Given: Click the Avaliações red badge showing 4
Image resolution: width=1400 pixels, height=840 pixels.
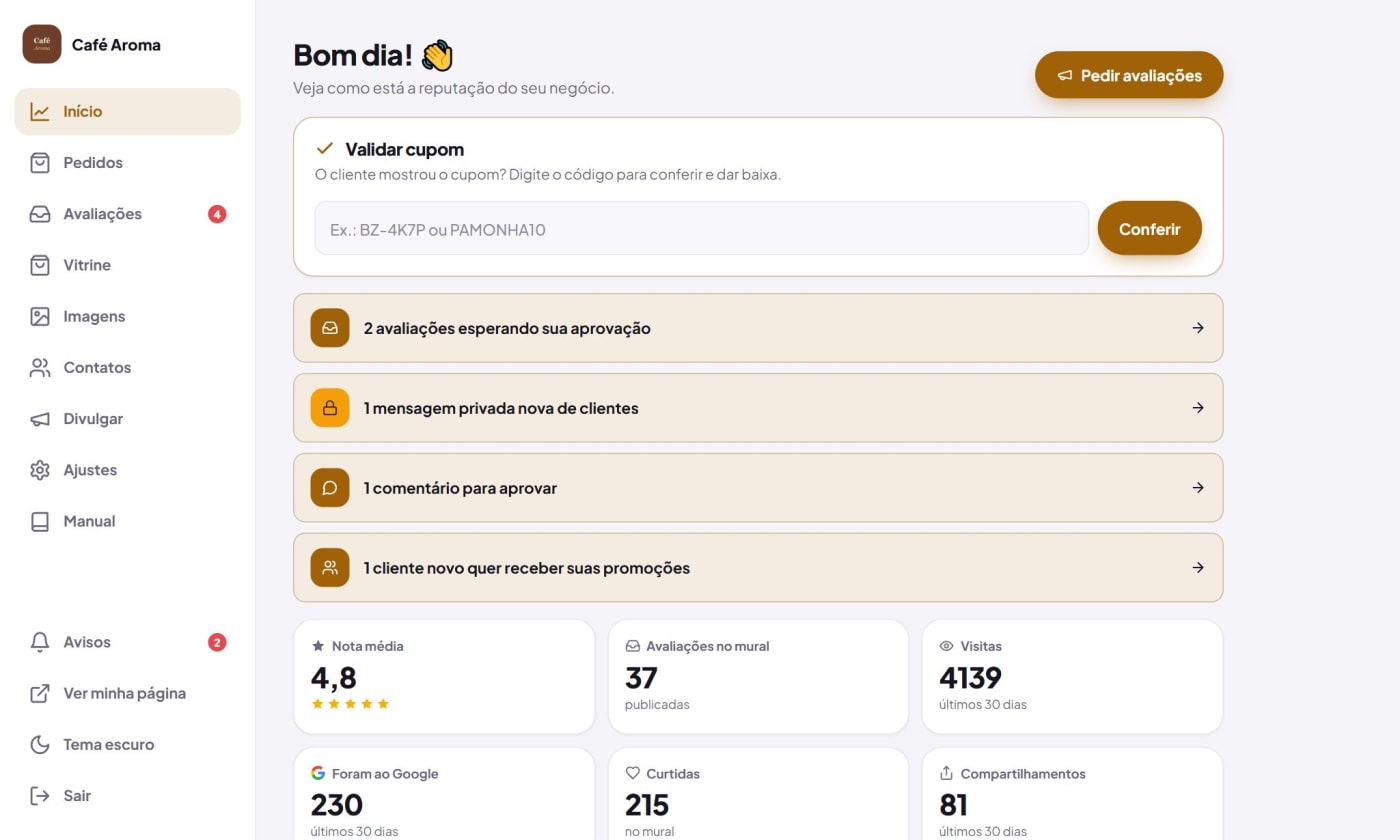Looking at the screenshot, I should point(217,214).
